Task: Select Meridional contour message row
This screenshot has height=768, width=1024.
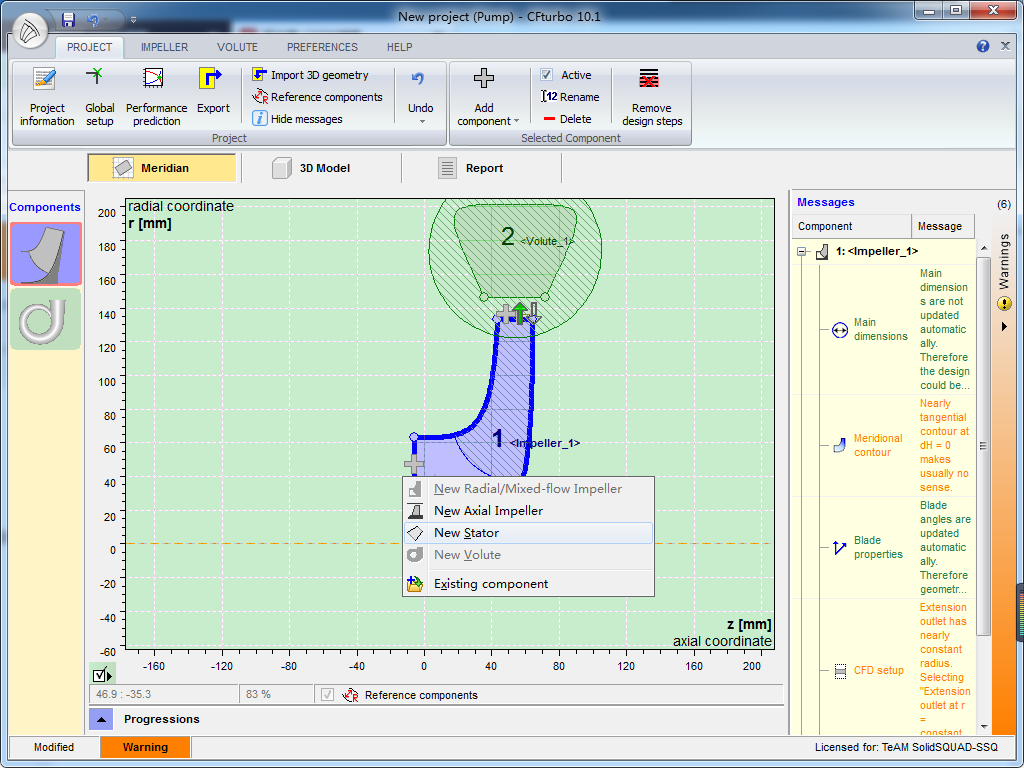Action: 883,445
